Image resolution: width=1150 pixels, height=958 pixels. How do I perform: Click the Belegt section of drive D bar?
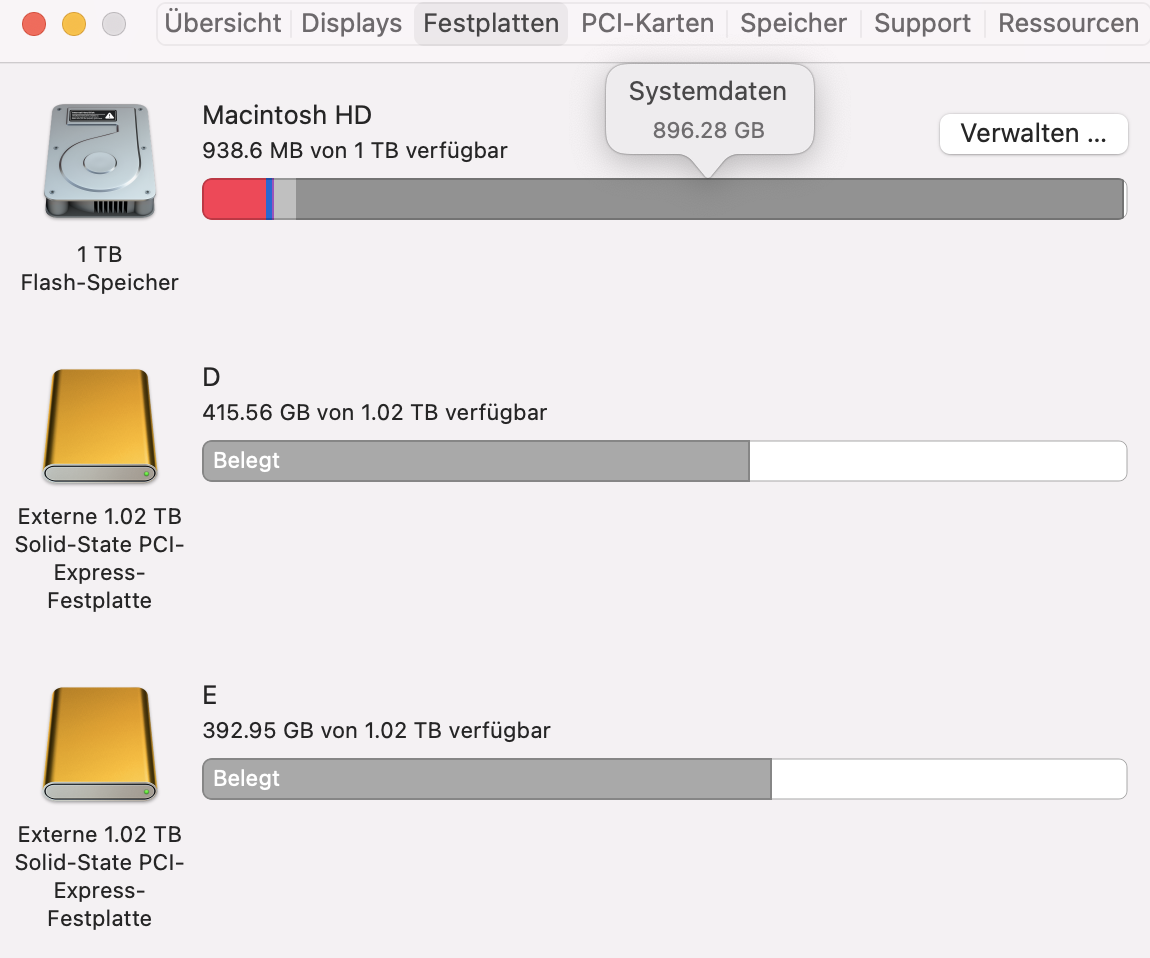point(476,461)
